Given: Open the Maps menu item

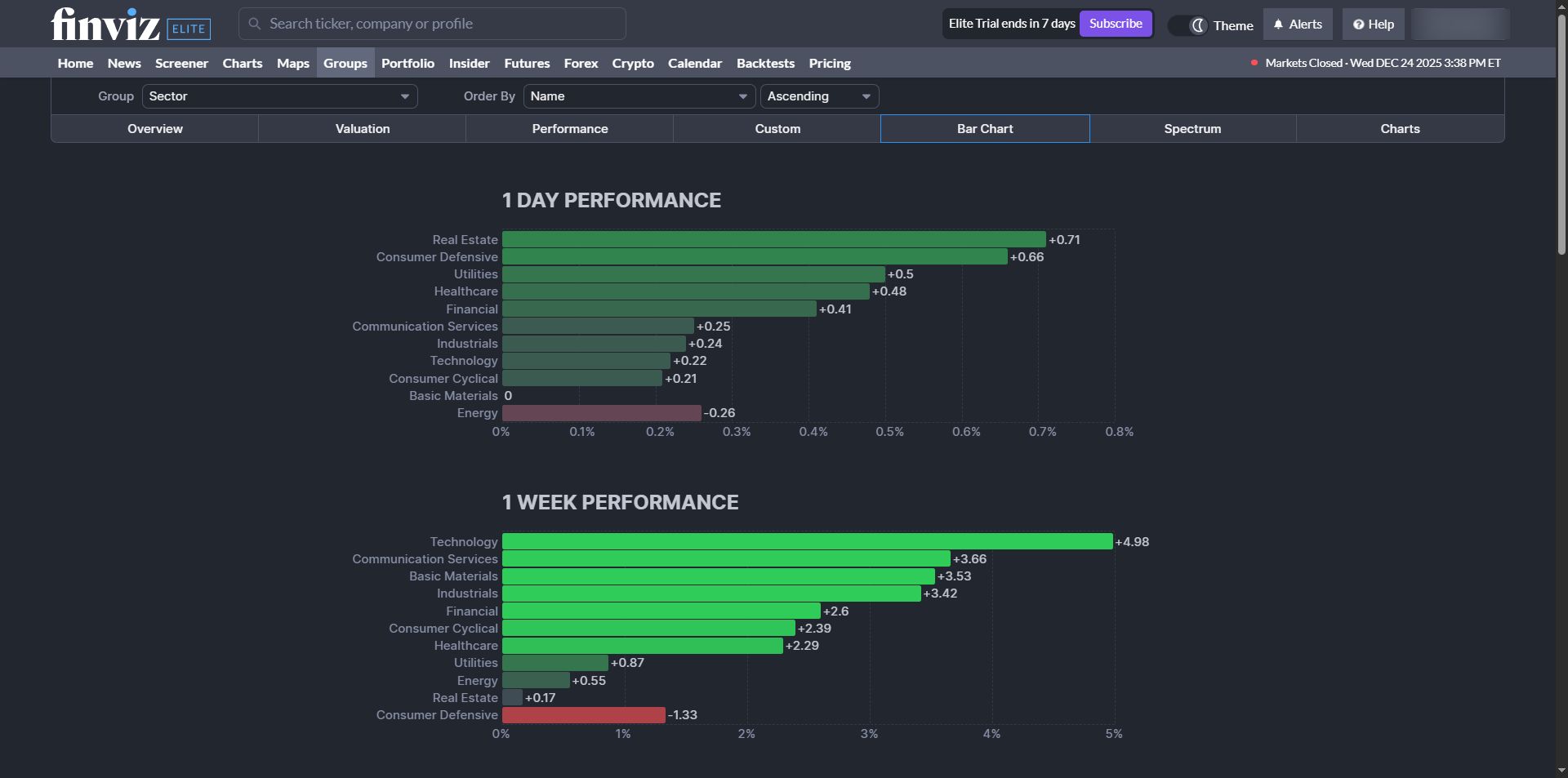Looking at the screenshot, I should point(293,63).
